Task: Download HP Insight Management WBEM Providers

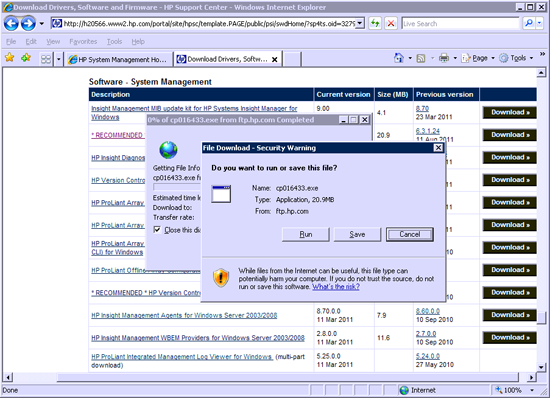Action: click(x=510, y=337)
